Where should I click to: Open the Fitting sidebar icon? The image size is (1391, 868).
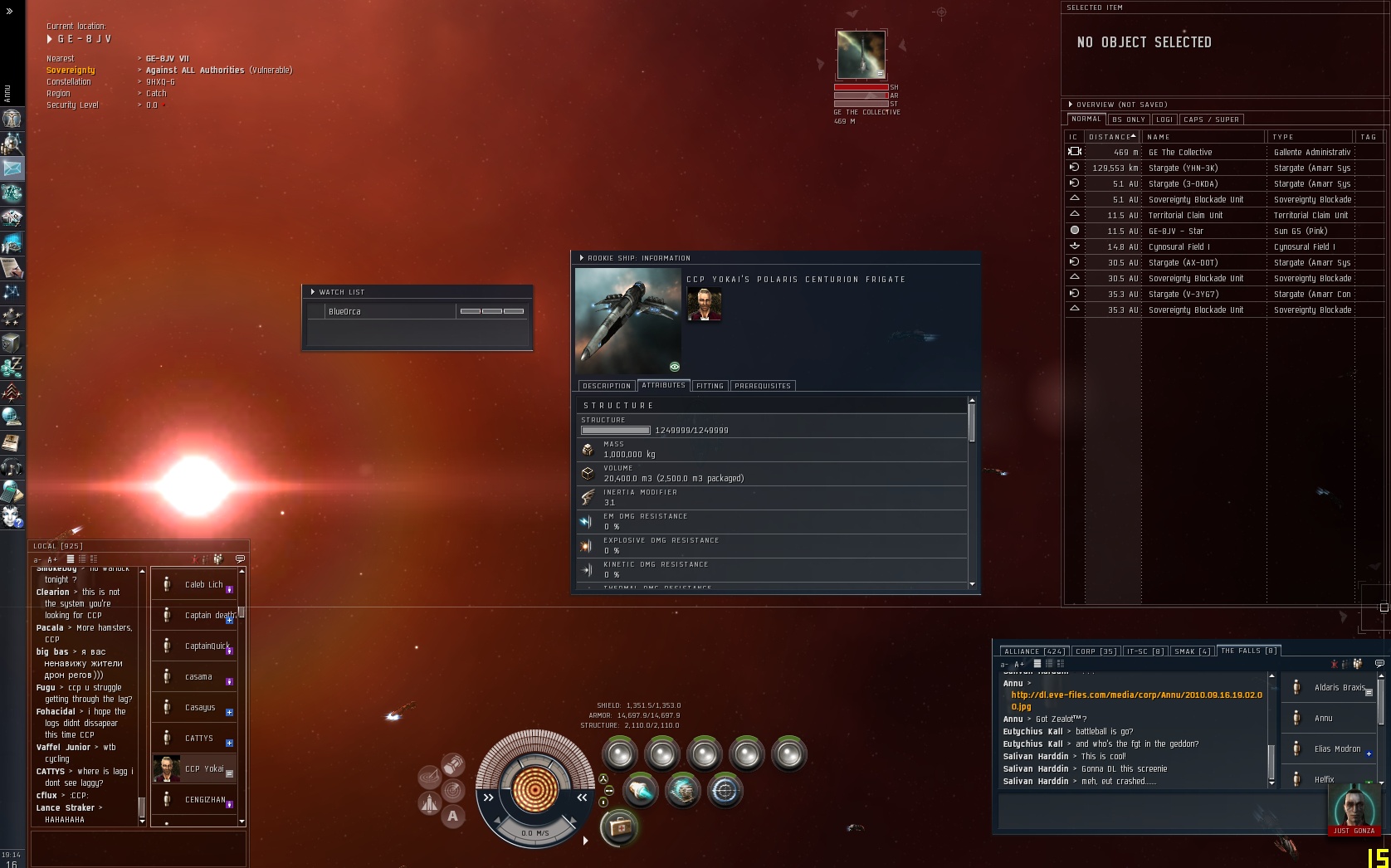(x=12, y=193)
